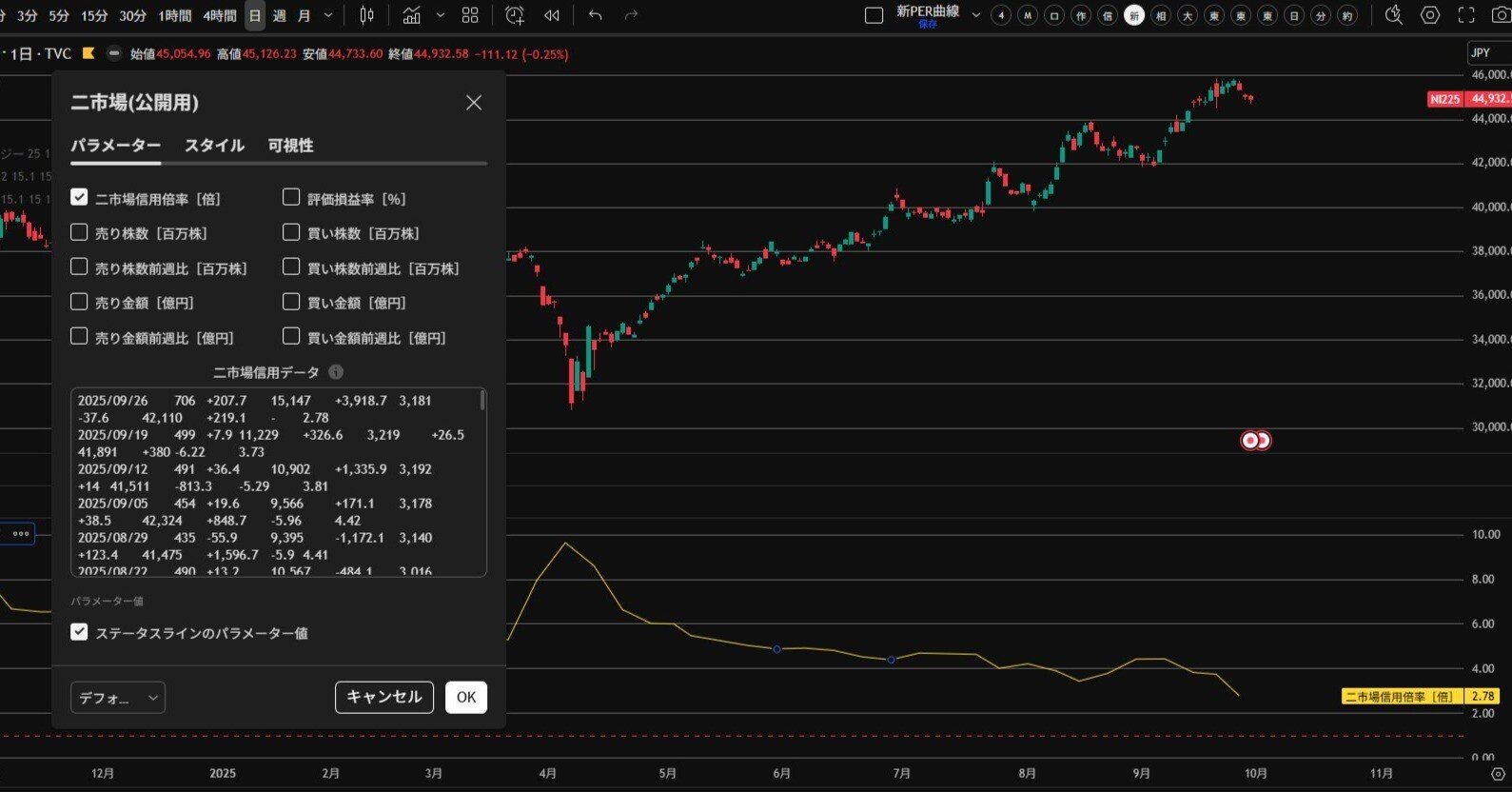Click the layout square icon beside 新PER曲線
Viewport: 1512px width, 792px height.
click(874, 15)
